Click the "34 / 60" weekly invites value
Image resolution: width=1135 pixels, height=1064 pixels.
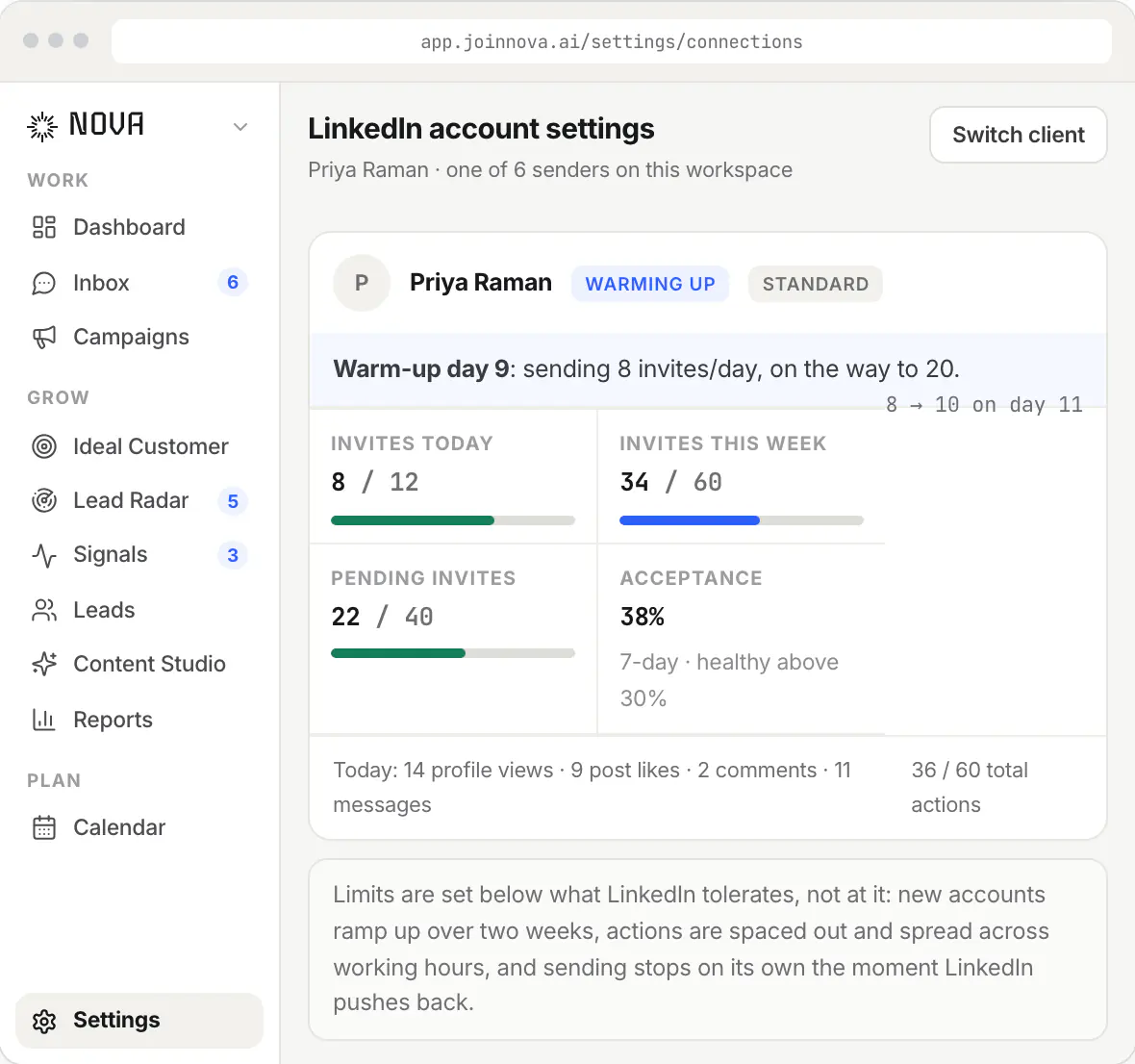(671, 482)
